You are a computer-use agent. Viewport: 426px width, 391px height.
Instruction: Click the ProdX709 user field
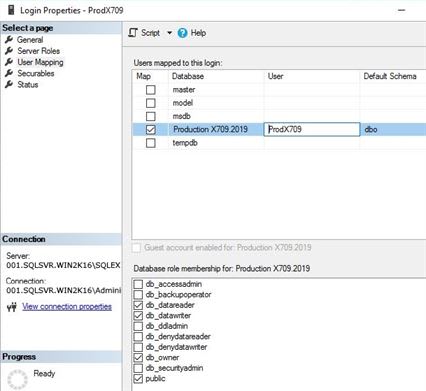(x=312, y=129)
